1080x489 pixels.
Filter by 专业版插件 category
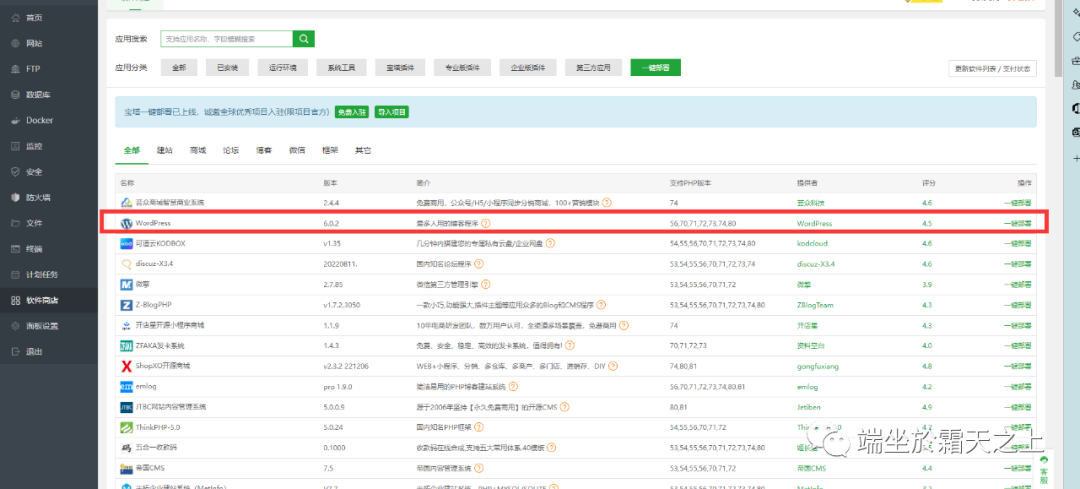(462, 67)
